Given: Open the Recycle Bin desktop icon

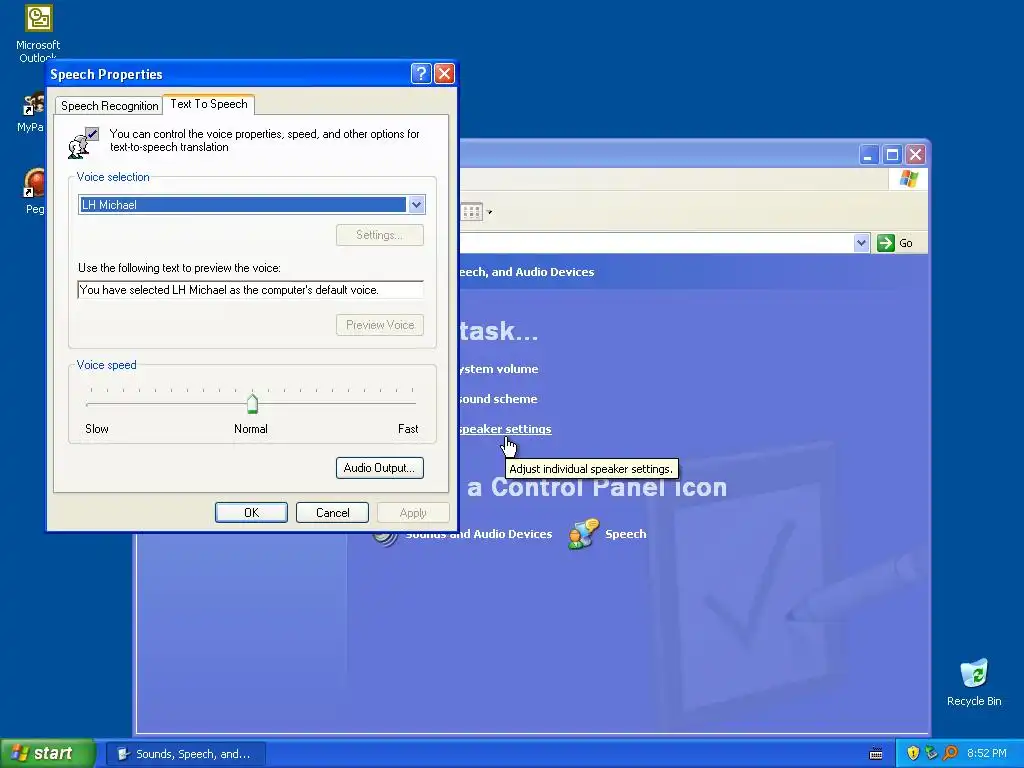Looking at the screenshot, I should pos(974,682).
